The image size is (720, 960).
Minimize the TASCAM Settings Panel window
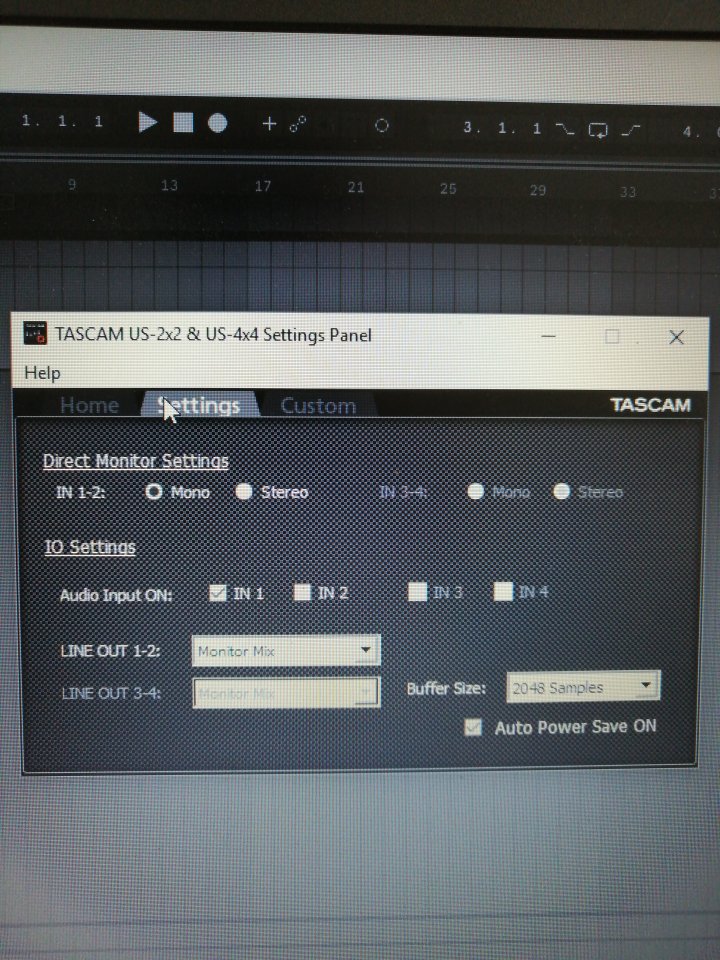(549, 336)
